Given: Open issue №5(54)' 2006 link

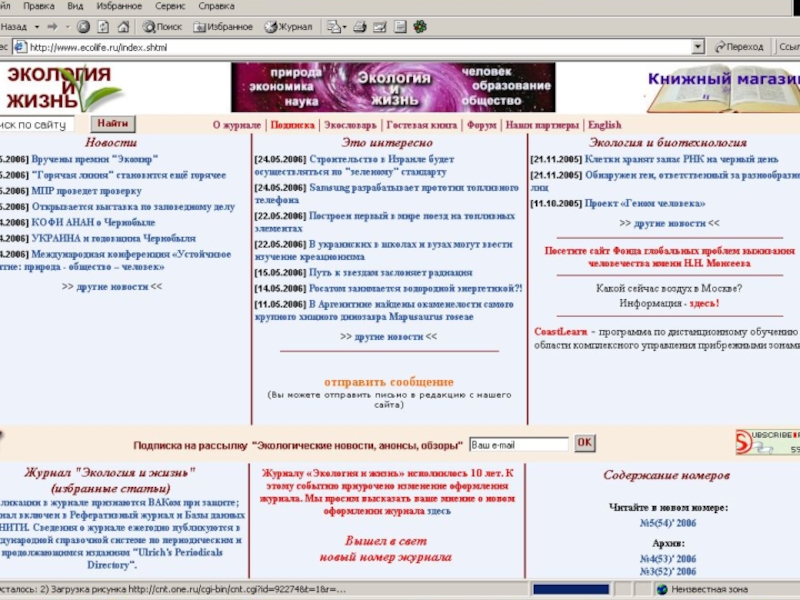Looking at the screenshot, I should point(668,523).
